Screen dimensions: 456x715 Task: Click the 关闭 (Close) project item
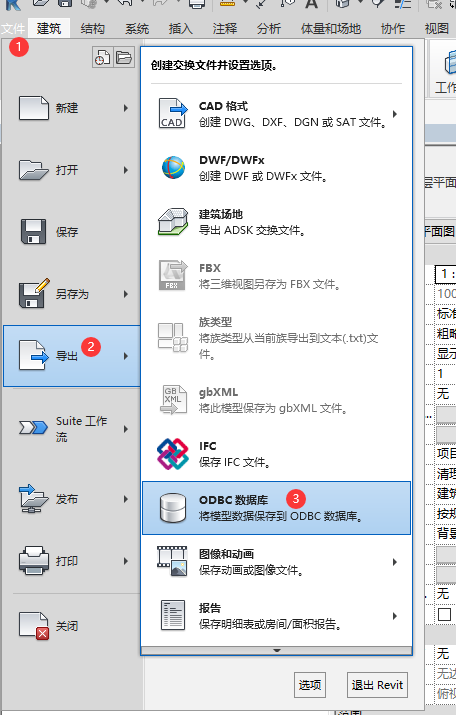click(x=72, y=626)
